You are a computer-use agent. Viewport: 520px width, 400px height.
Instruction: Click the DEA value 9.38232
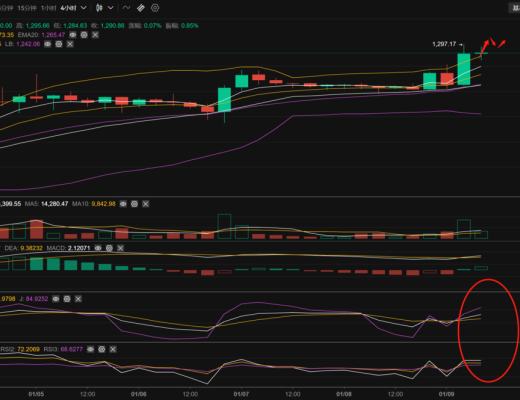click(x=31, y=248)
